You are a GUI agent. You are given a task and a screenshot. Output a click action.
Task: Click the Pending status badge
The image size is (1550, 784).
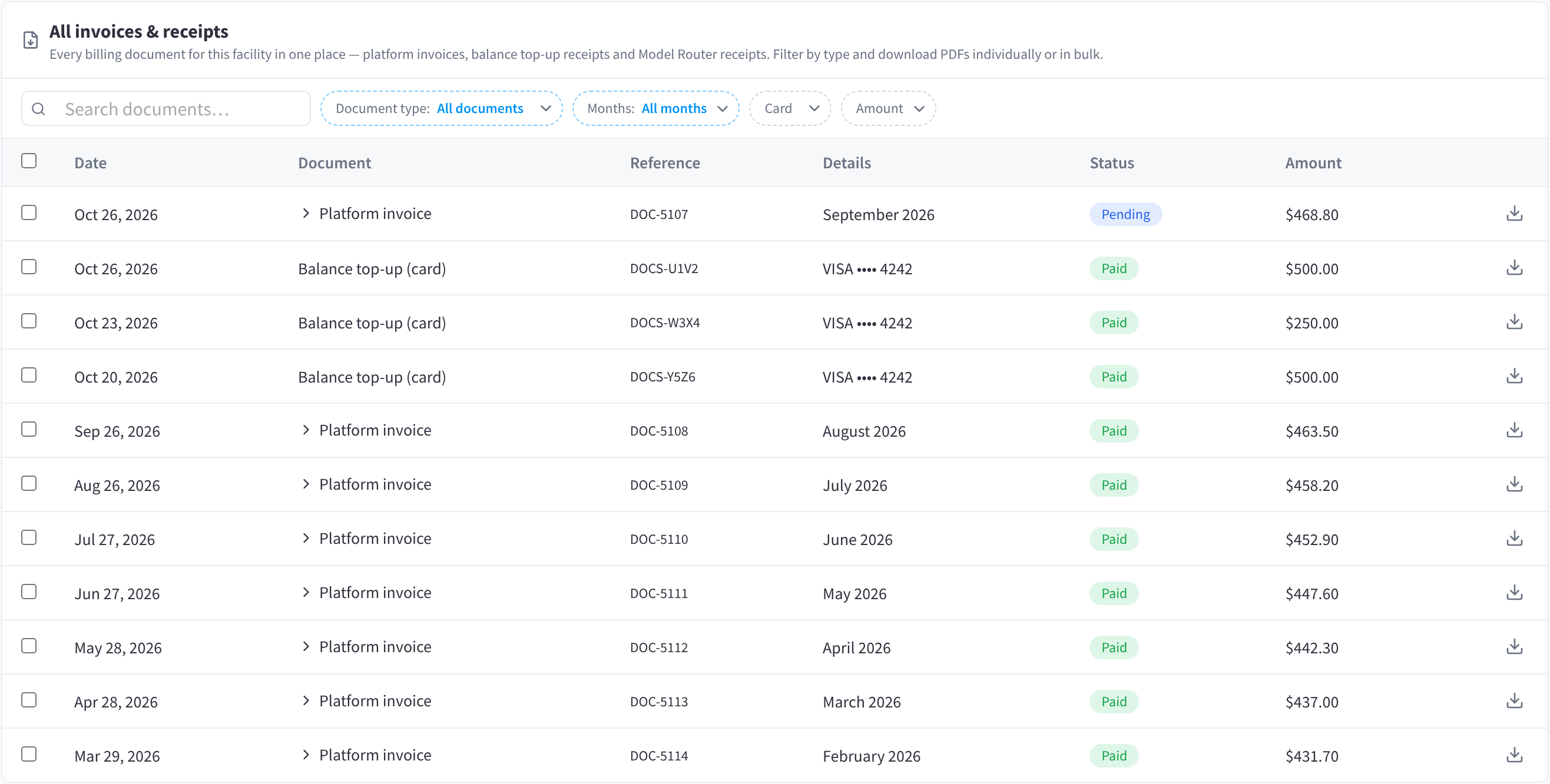coord(1125,215)
